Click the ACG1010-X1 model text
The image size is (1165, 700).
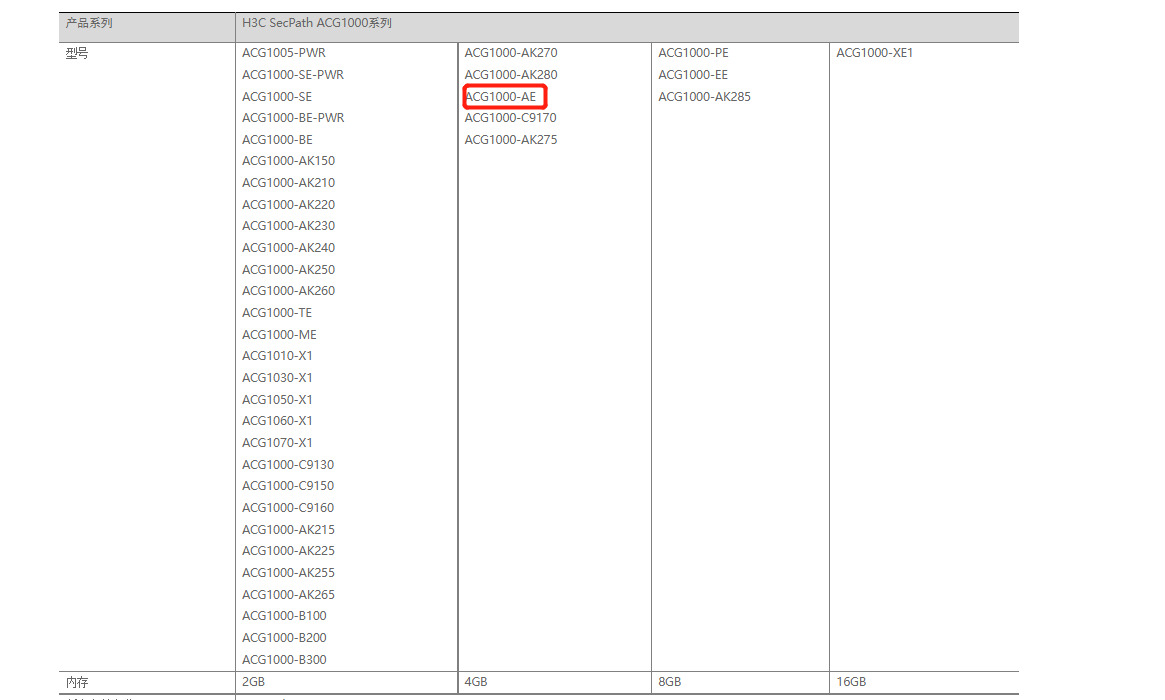(x=277, y=355)
